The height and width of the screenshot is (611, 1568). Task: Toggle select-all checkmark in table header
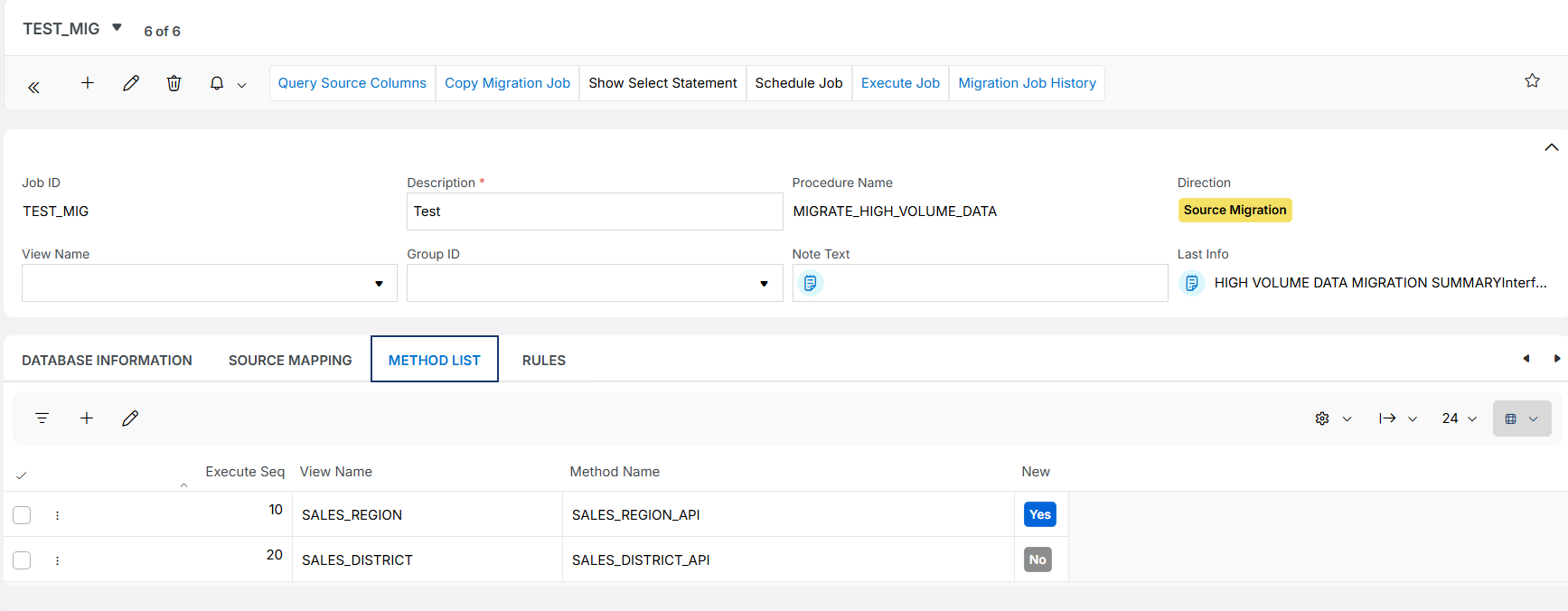(x=22, y=475)
